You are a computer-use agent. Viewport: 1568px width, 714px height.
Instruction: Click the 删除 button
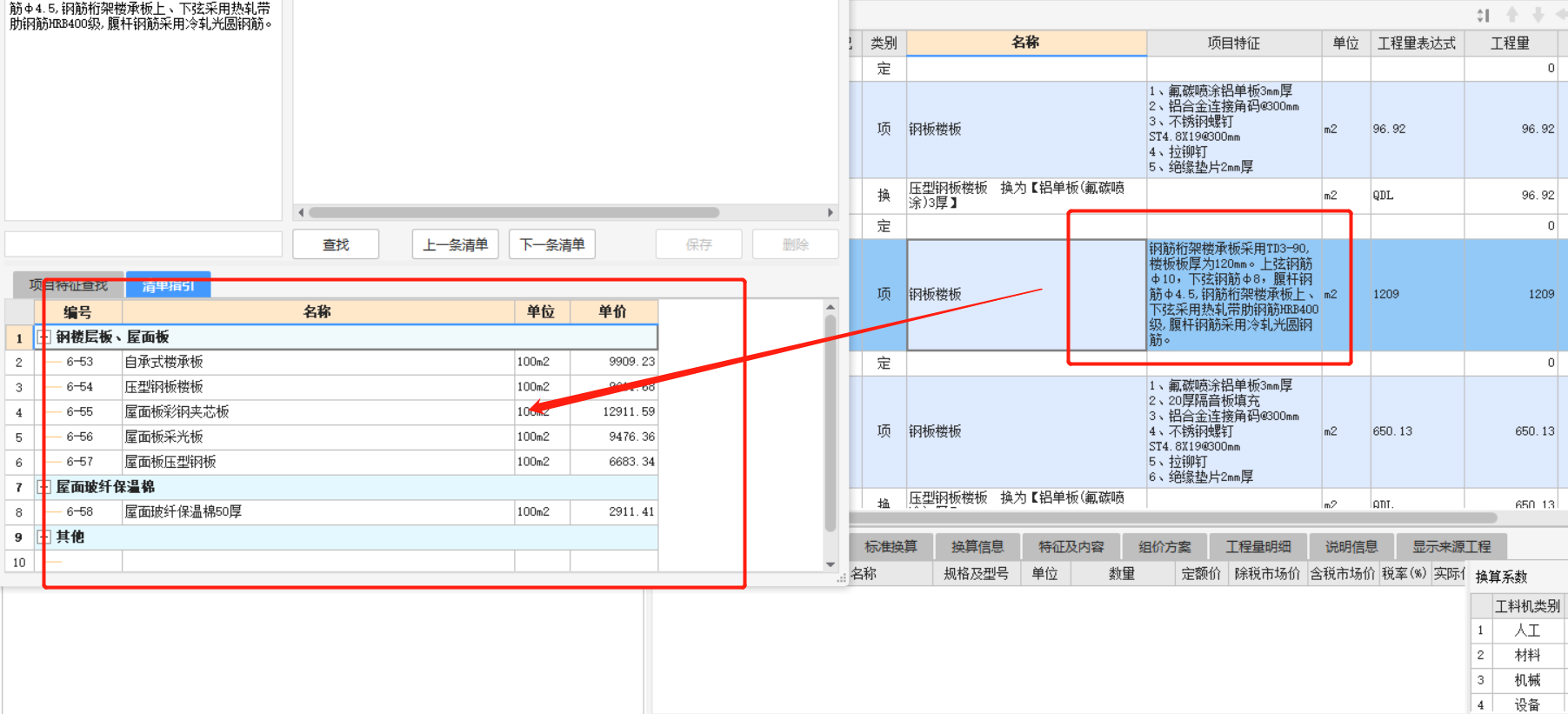pos(795,244)
